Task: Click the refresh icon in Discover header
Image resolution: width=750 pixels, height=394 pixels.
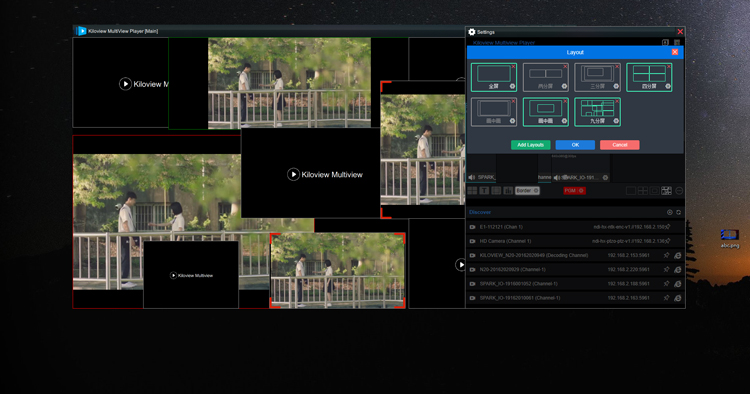Action: tap(678, 212)
